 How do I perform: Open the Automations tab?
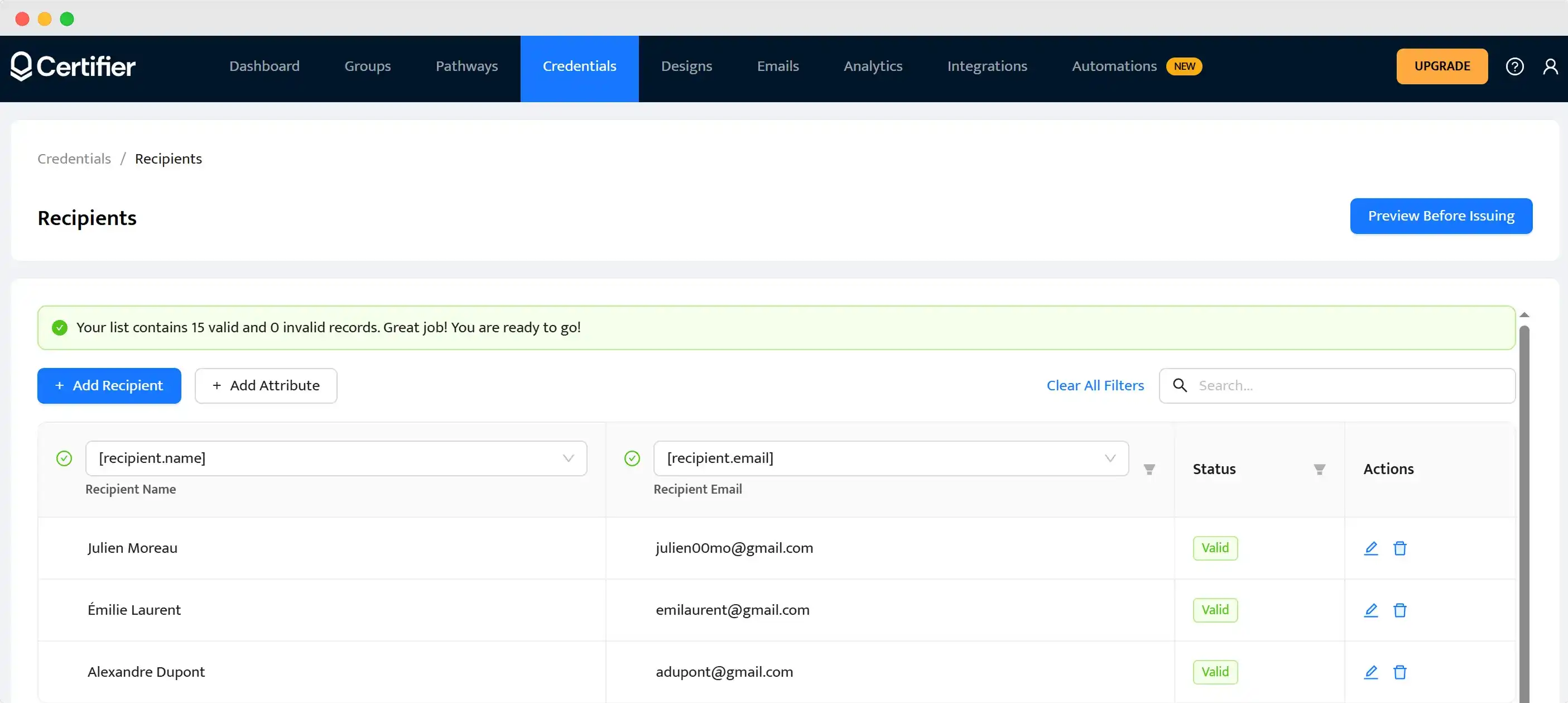(1114, 66)
